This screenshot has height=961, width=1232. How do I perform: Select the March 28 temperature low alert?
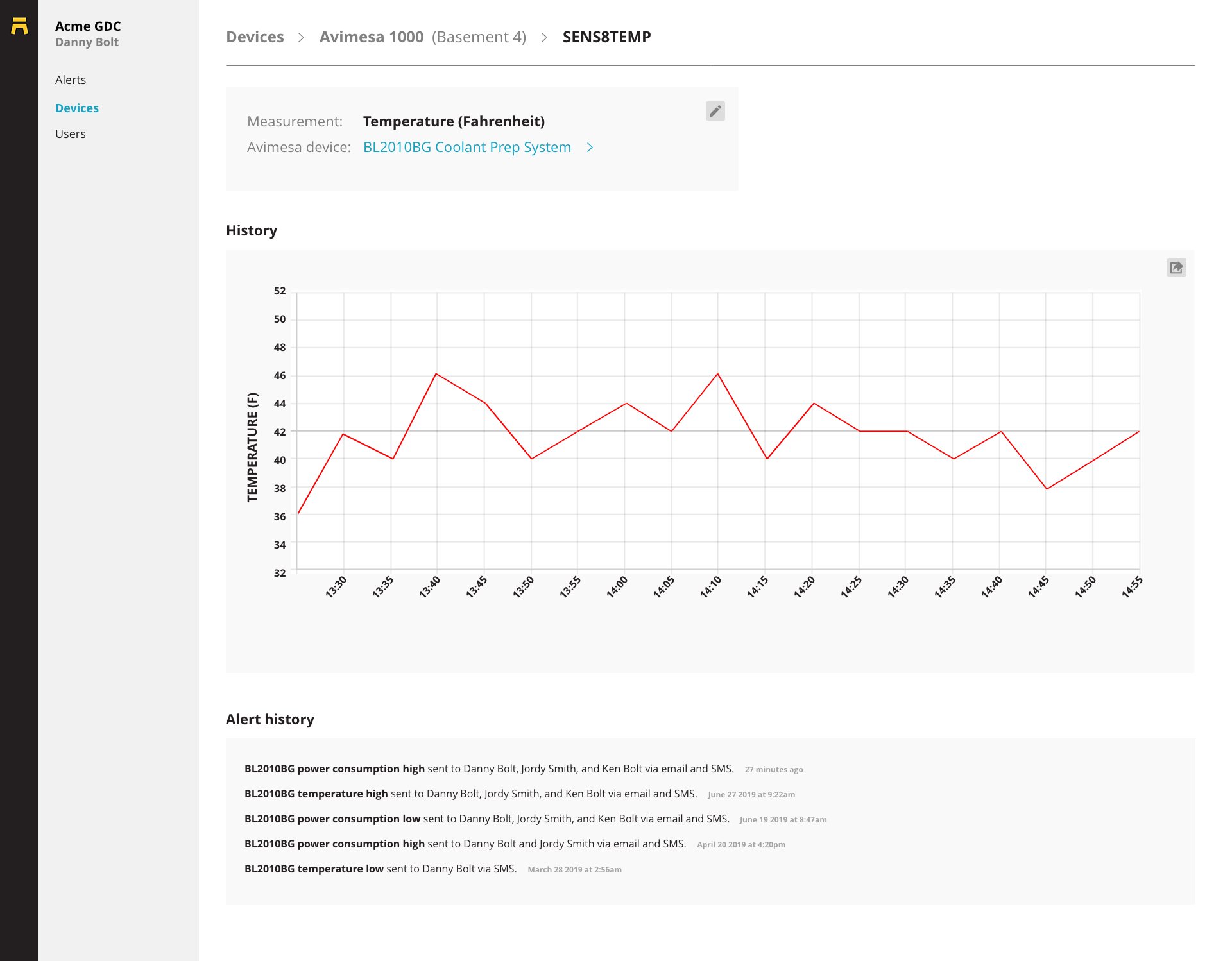(433, 869)
